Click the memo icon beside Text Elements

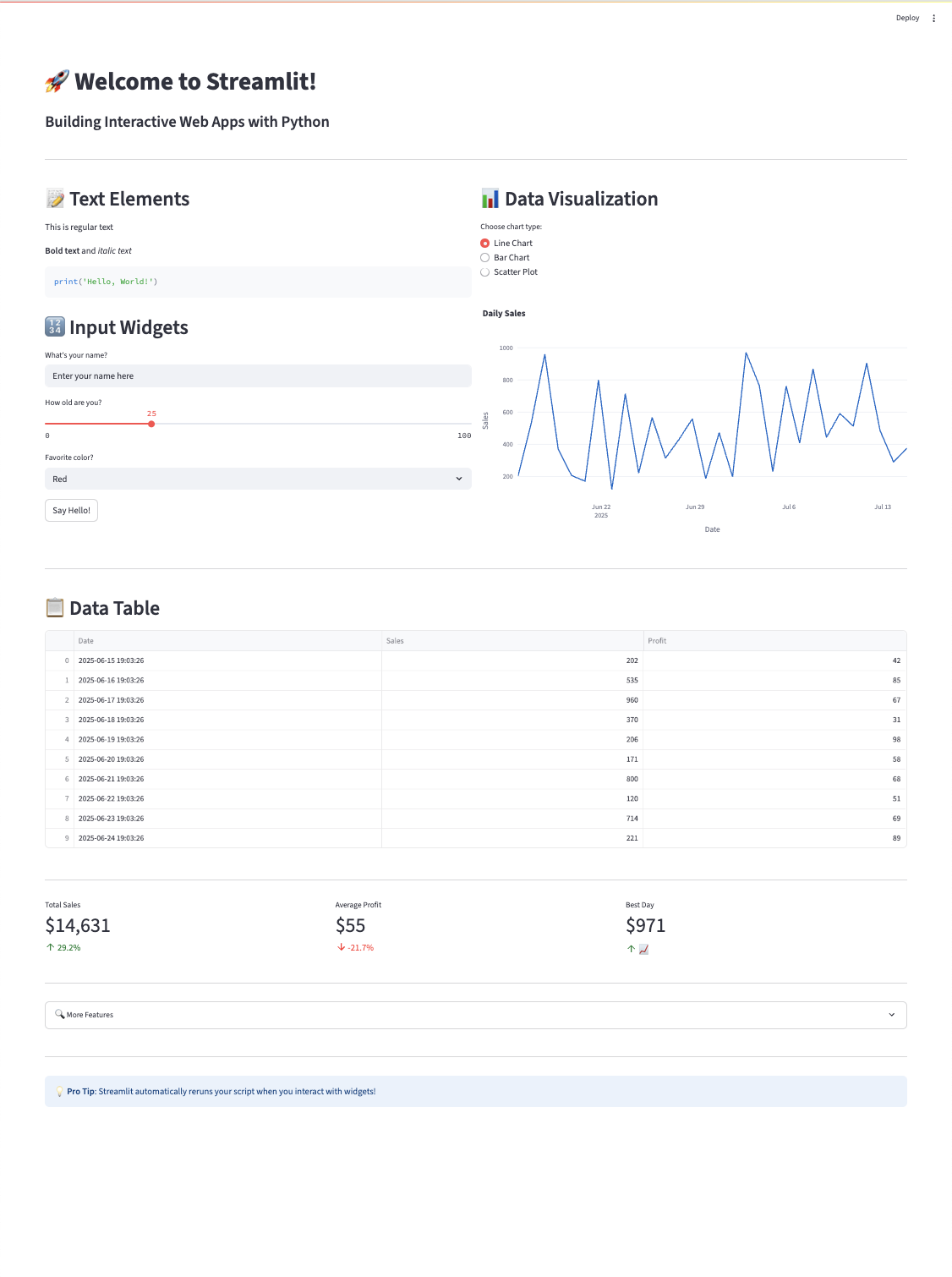[x=55, y=199]
